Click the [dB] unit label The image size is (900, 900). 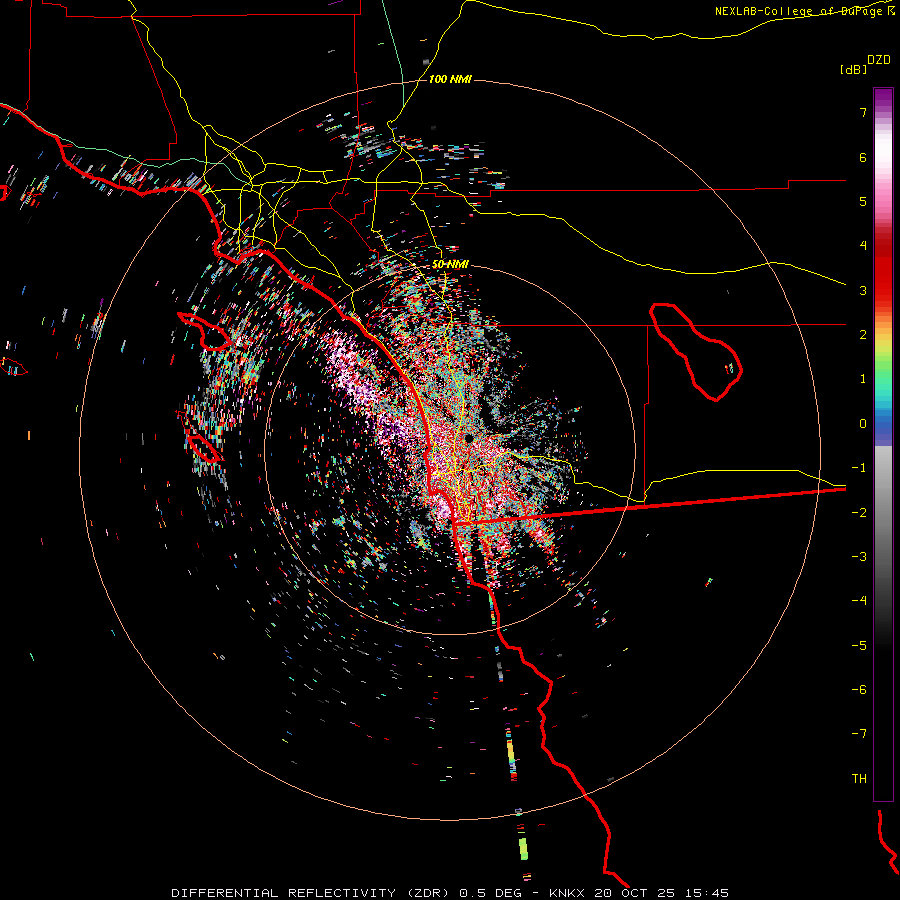tap(853, 69)
